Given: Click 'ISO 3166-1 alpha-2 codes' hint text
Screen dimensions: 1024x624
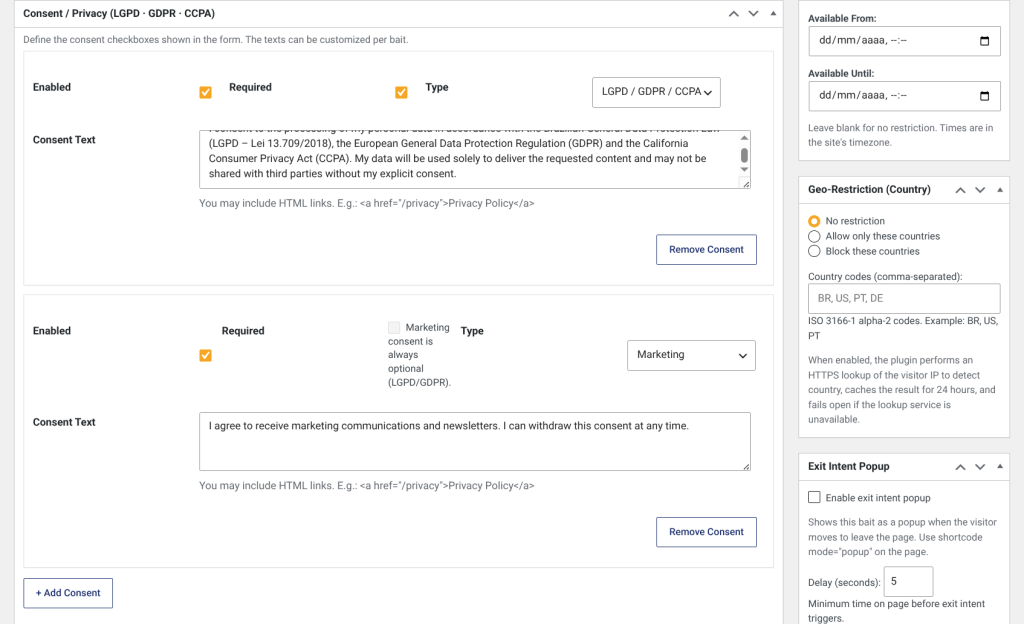Looking at the screenshot, I should [903, 328].
